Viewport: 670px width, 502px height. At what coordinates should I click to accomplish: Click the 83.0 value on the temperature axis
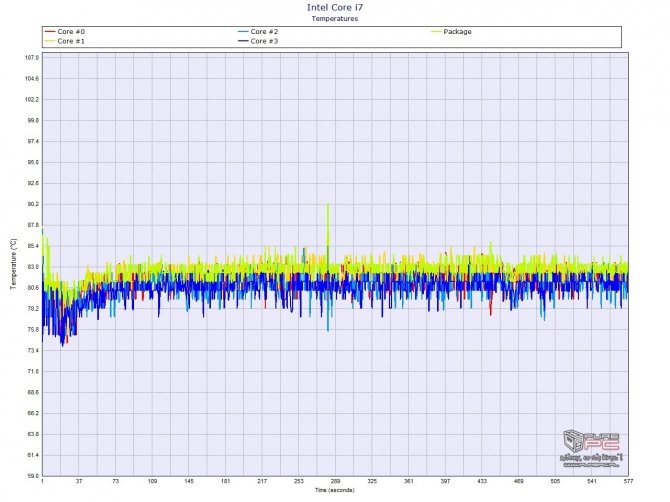click(32, 267)
